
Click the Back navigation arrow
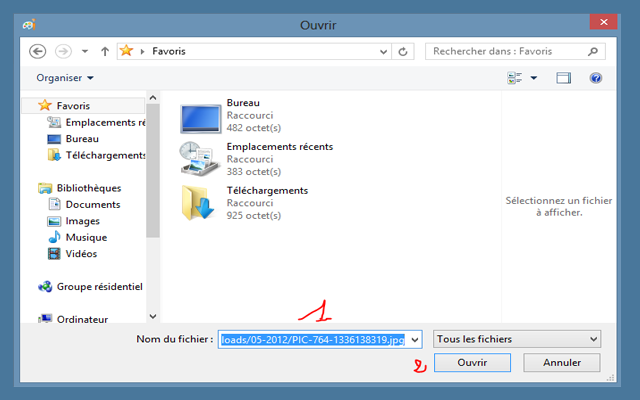(38, 51)
